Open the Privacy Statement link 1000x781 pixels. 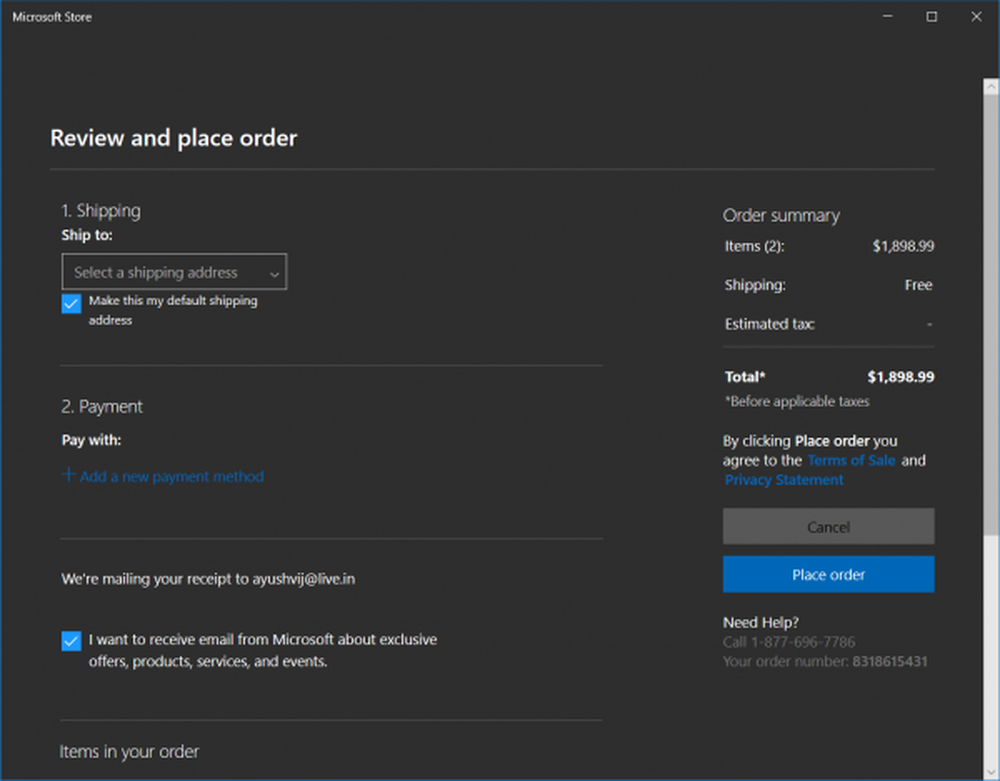[784, 480]
